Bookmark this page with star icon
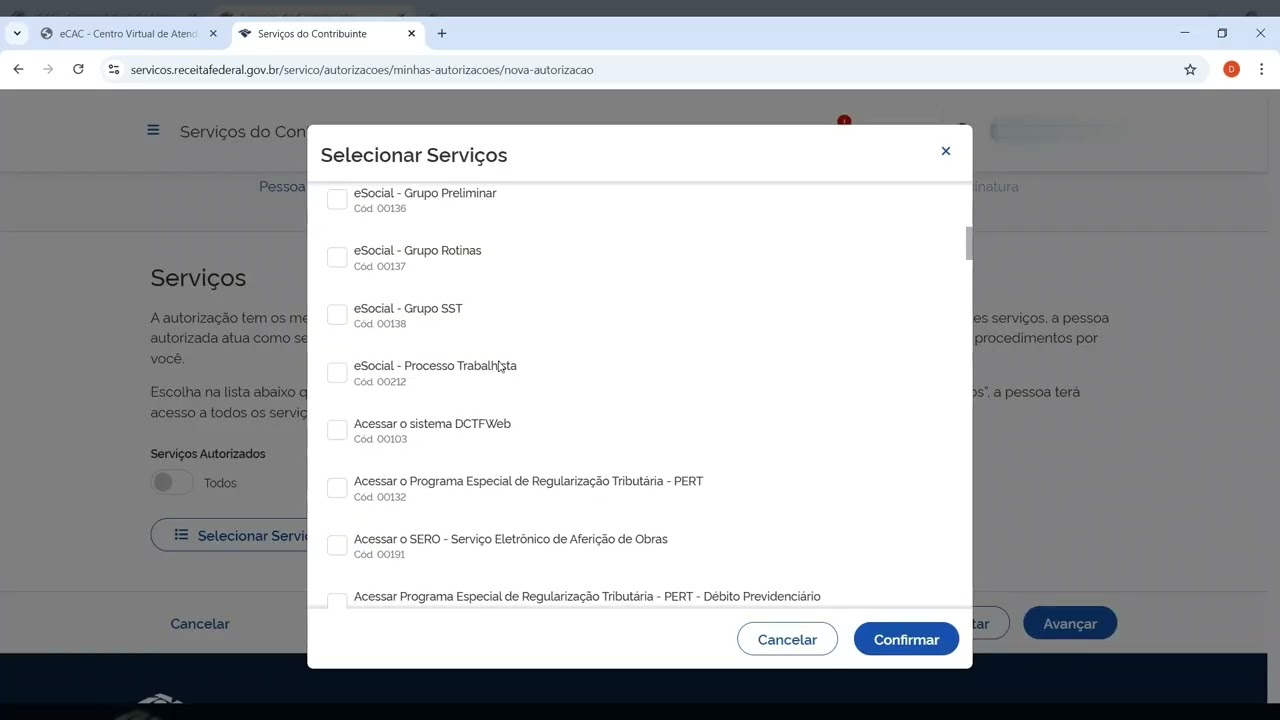Screen dimensions: 1280x720 [x=1190, y=70]
